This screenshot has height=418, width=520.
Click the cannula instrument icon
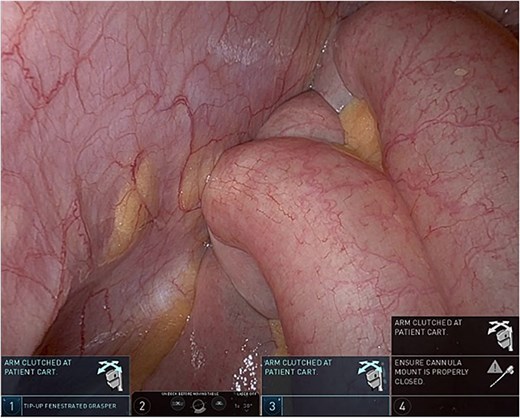[502, 377]
